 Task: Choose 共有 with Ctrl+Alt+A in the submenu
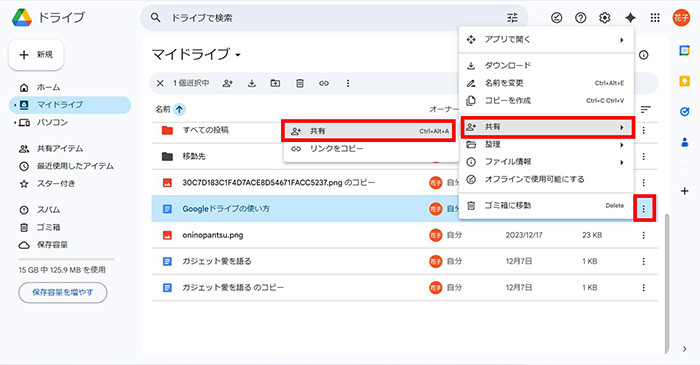(x=369, y=131)
